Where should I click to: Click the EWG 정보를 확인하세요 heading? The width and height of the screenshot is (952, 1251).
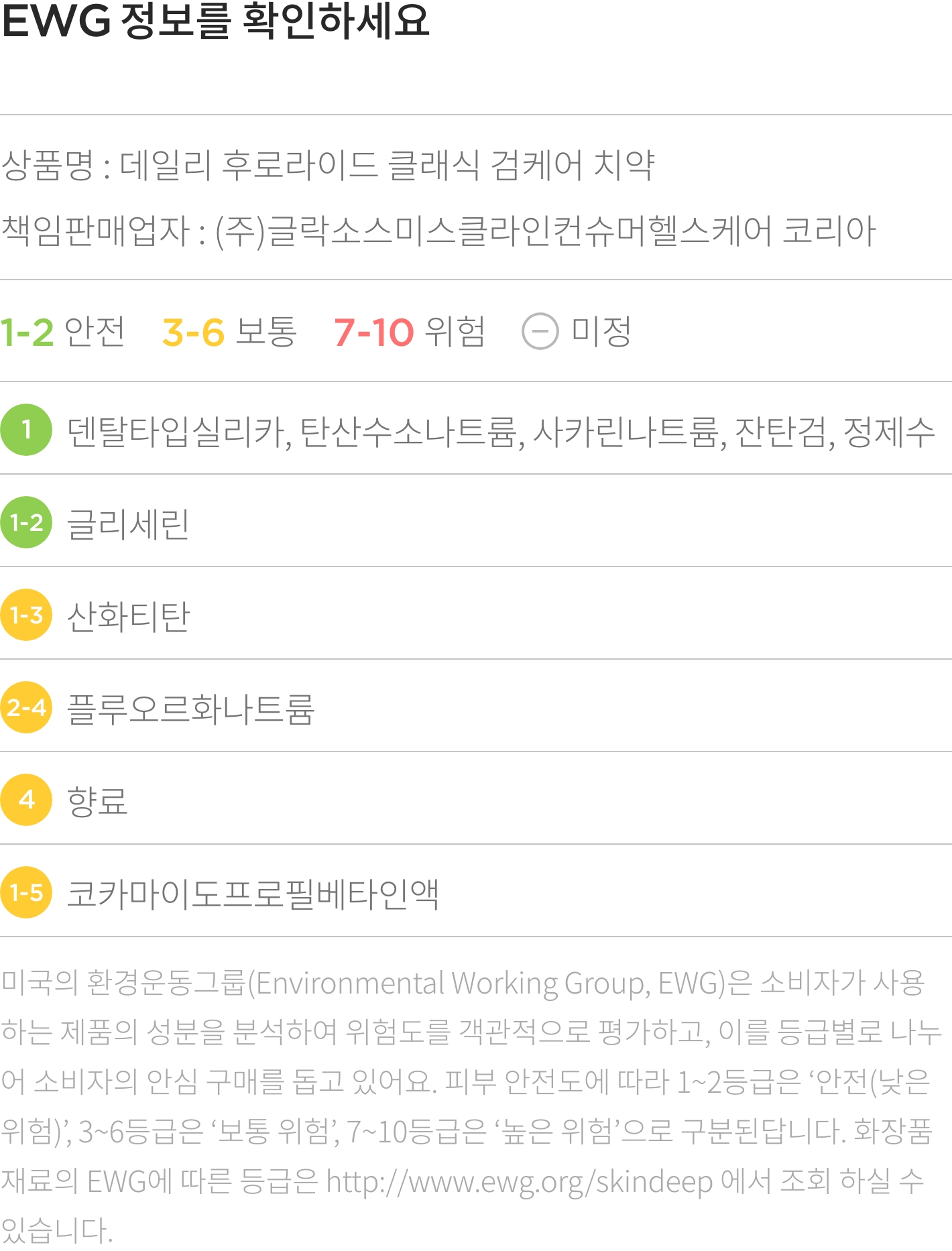click(215, 20)
